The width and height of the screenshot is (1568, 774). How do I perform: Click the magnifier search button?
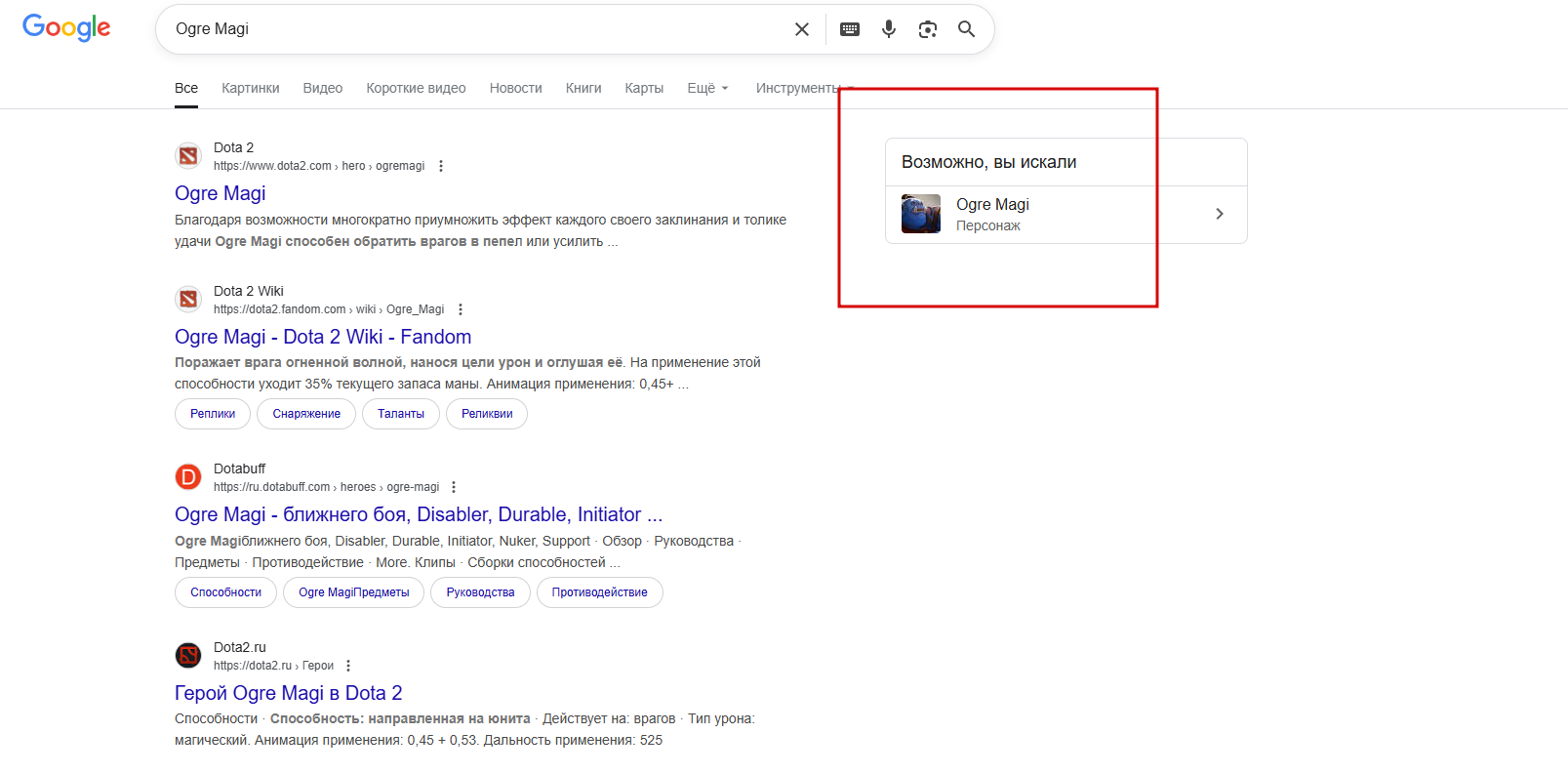point(966,29)
